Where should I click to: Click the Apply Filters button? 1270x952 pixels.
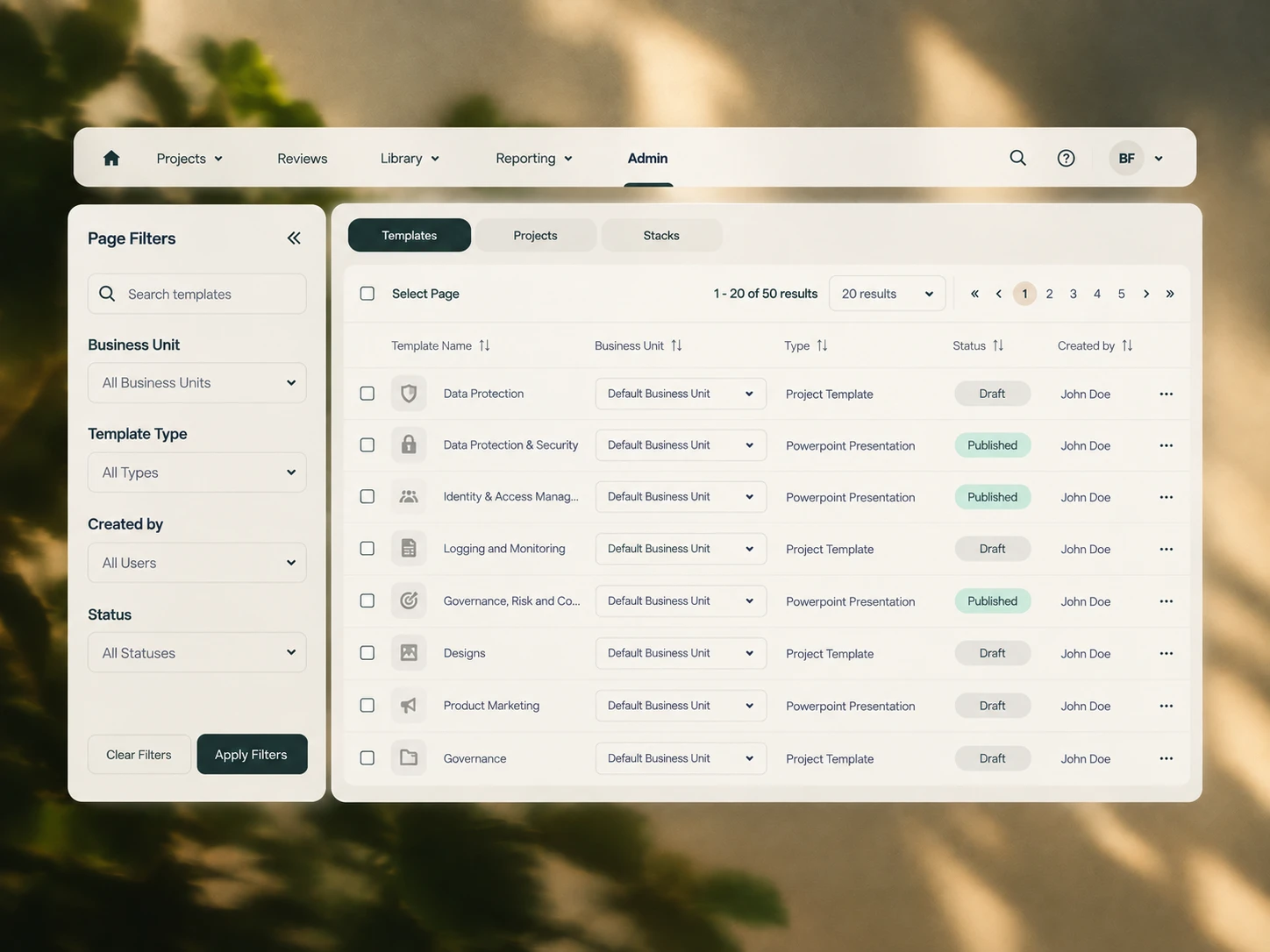tap(252, 754)
